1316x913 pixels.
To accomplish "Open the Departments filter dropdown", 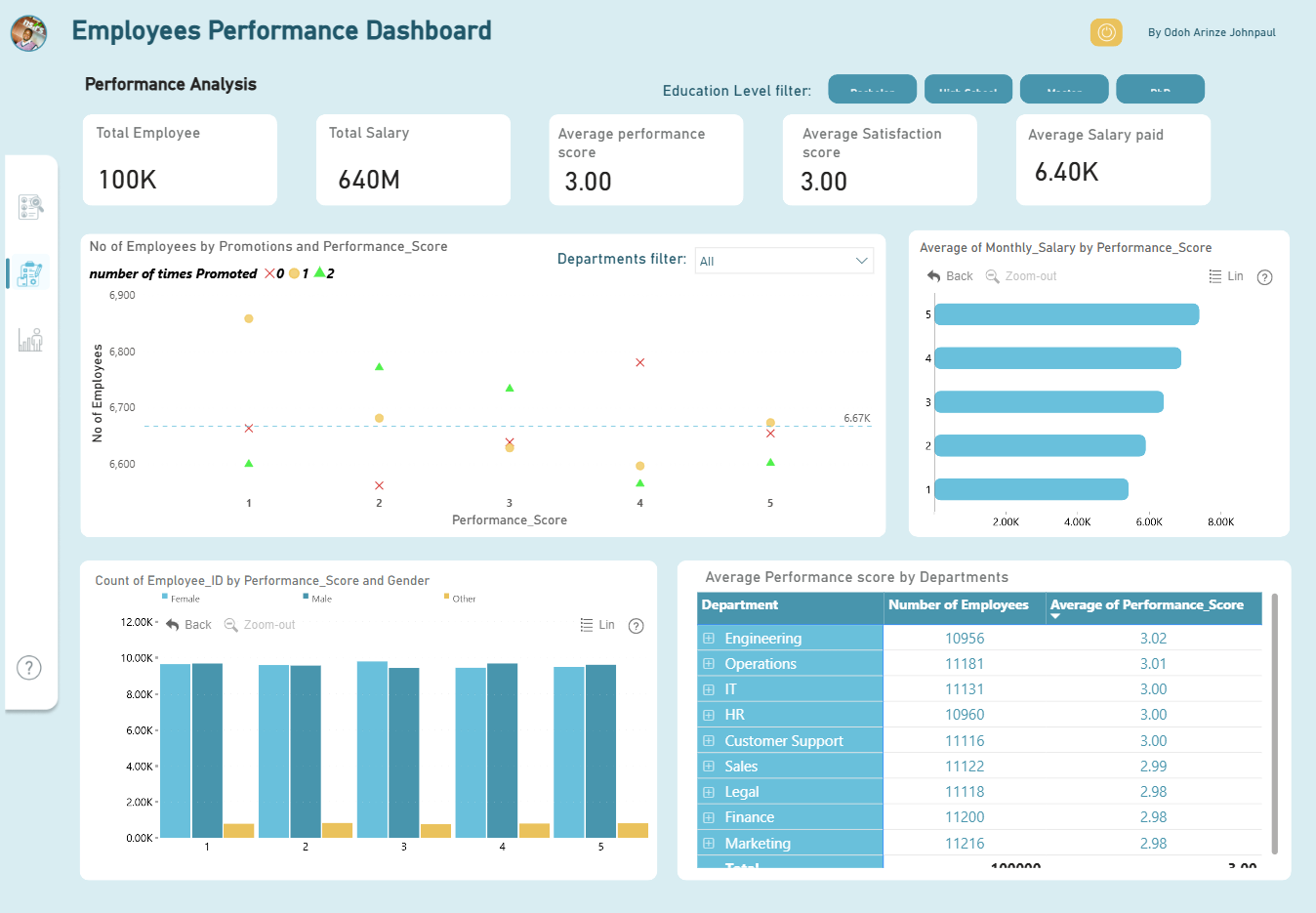I will [784, 261].
